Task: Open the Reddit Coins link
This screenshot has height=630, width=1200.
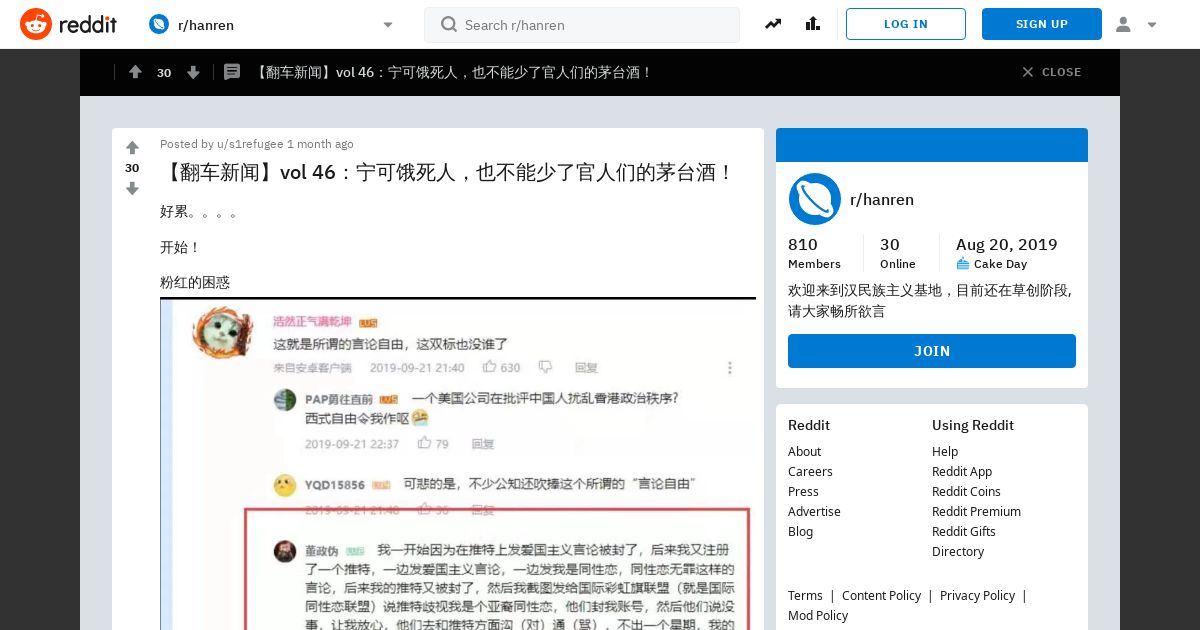Action: coord(966,491)
